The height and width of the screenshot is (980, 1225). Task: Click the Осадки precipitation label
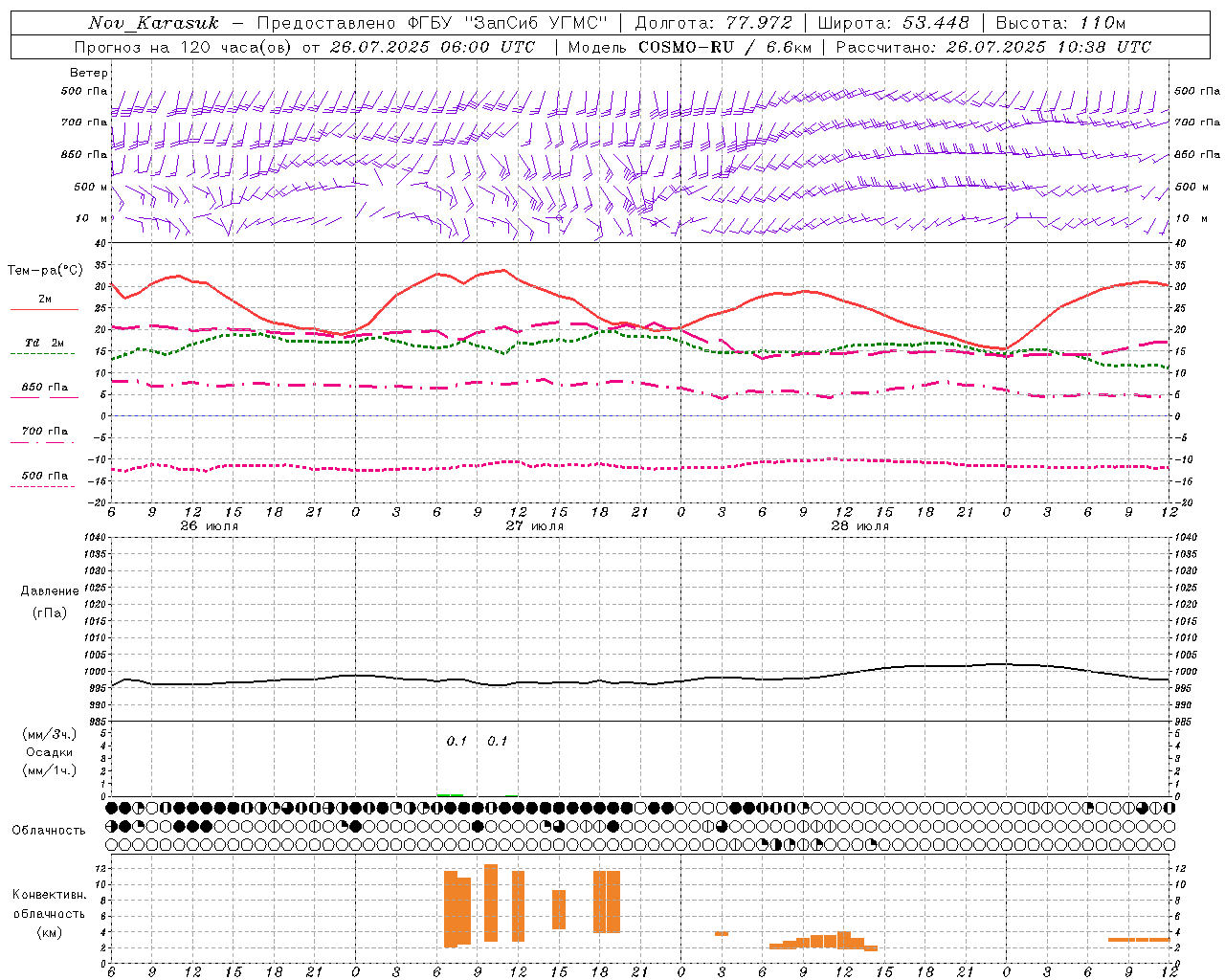(50, 752)
